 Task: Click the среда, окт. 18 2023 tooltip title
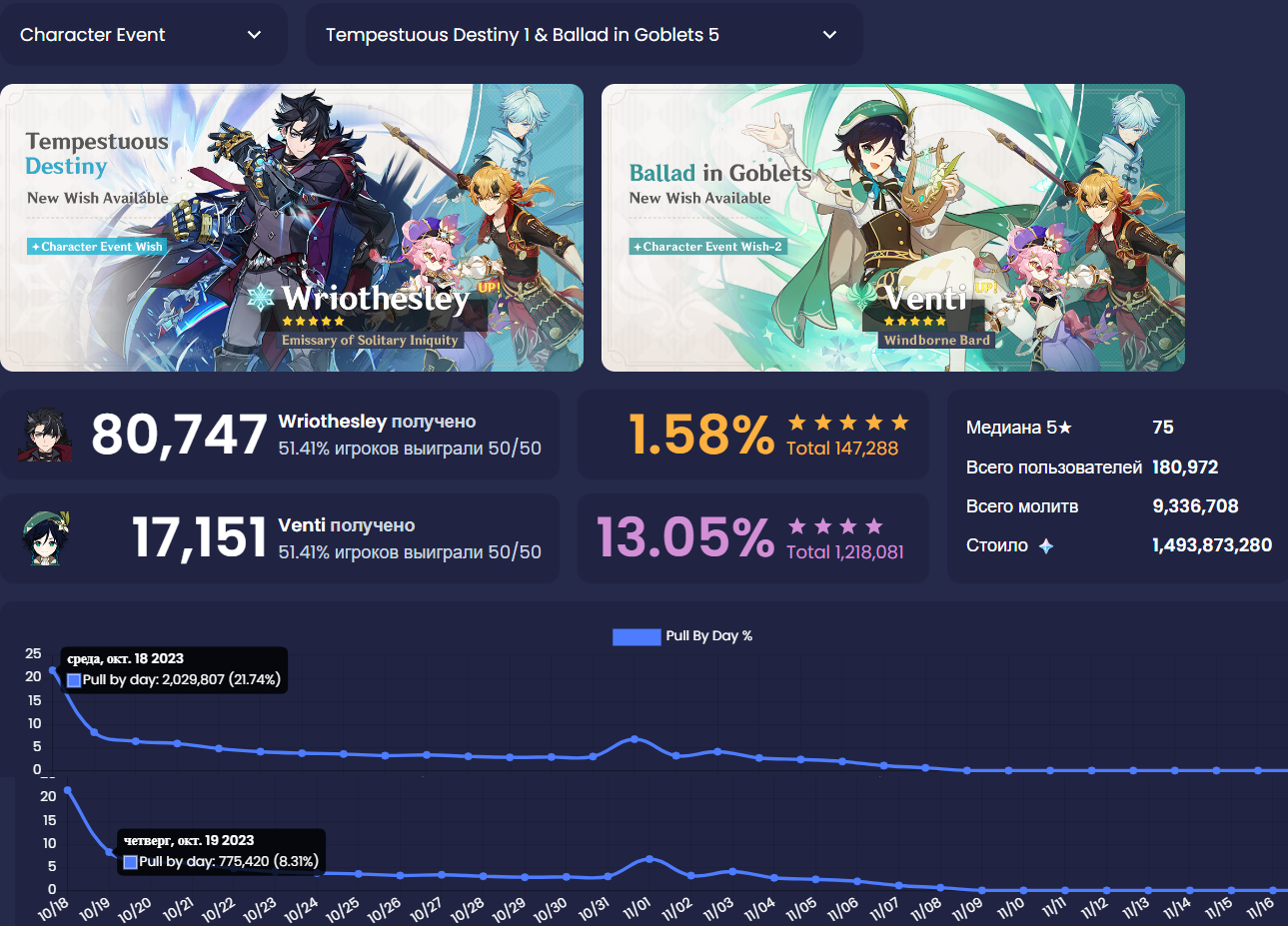click(x=126, y=659)
